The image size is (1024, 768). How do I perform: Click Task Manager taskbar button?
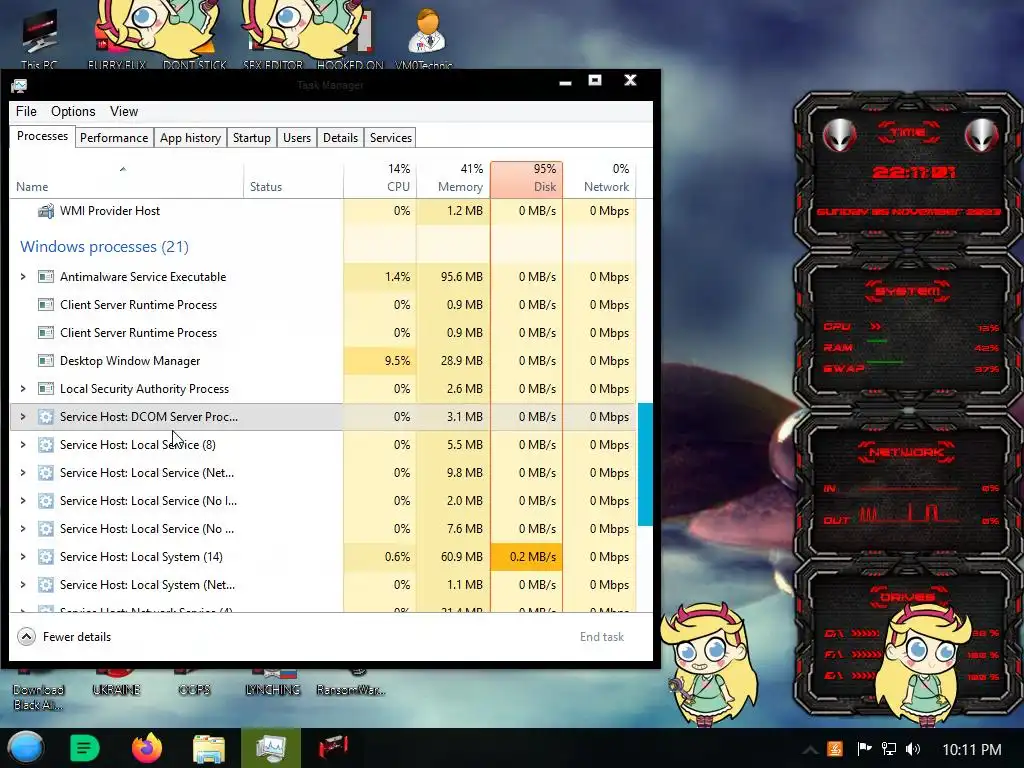click(x=271, y=748)
